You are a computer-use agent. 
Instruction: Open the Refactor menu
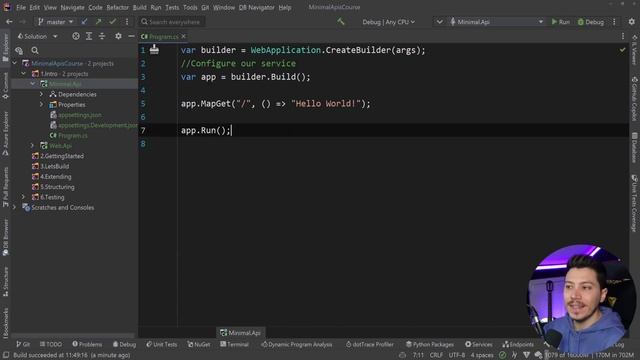click(x=118, y=7)
